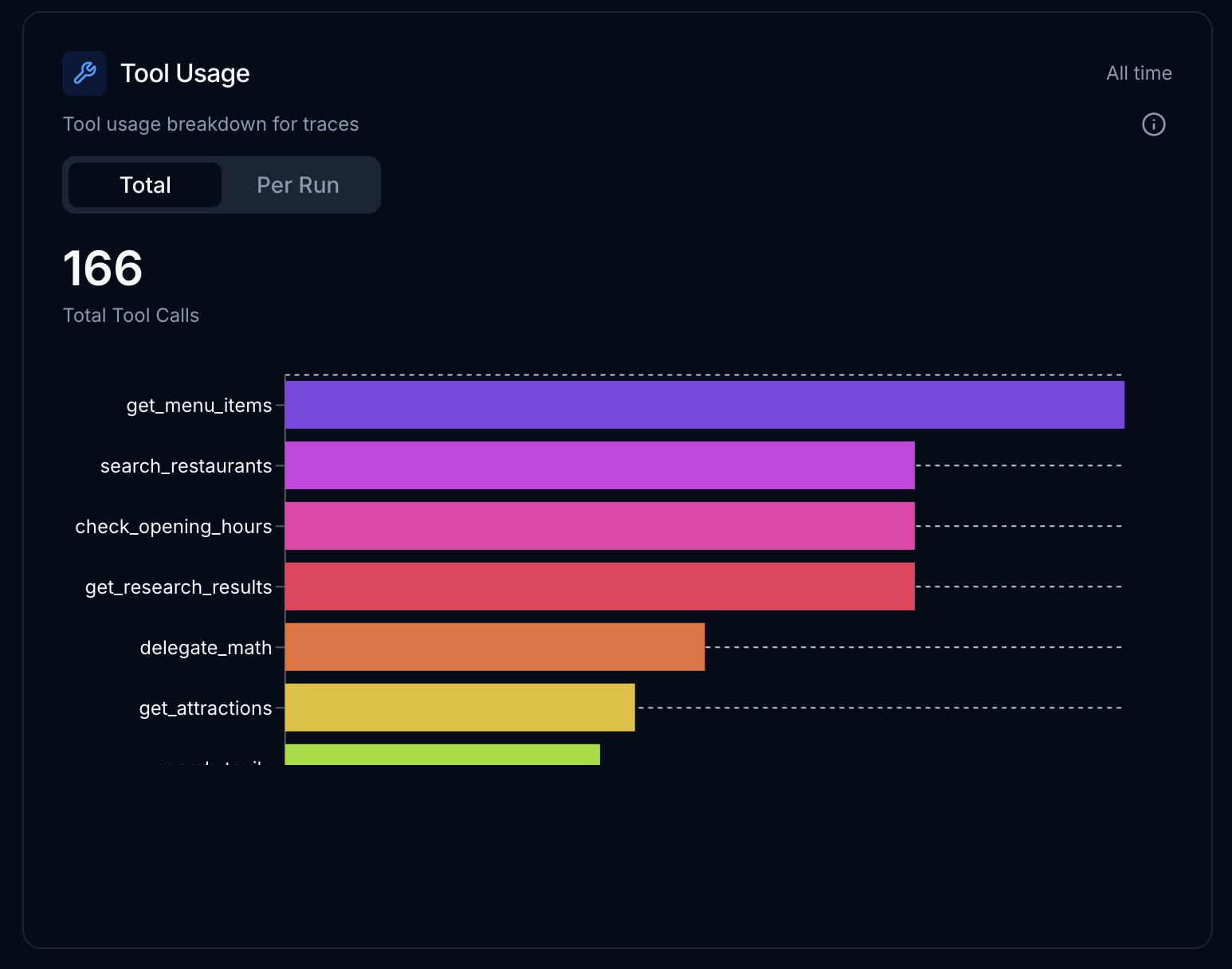Click the partially visible green bar
Viewport: 1232px width, 969px height.
pos(442,755)
